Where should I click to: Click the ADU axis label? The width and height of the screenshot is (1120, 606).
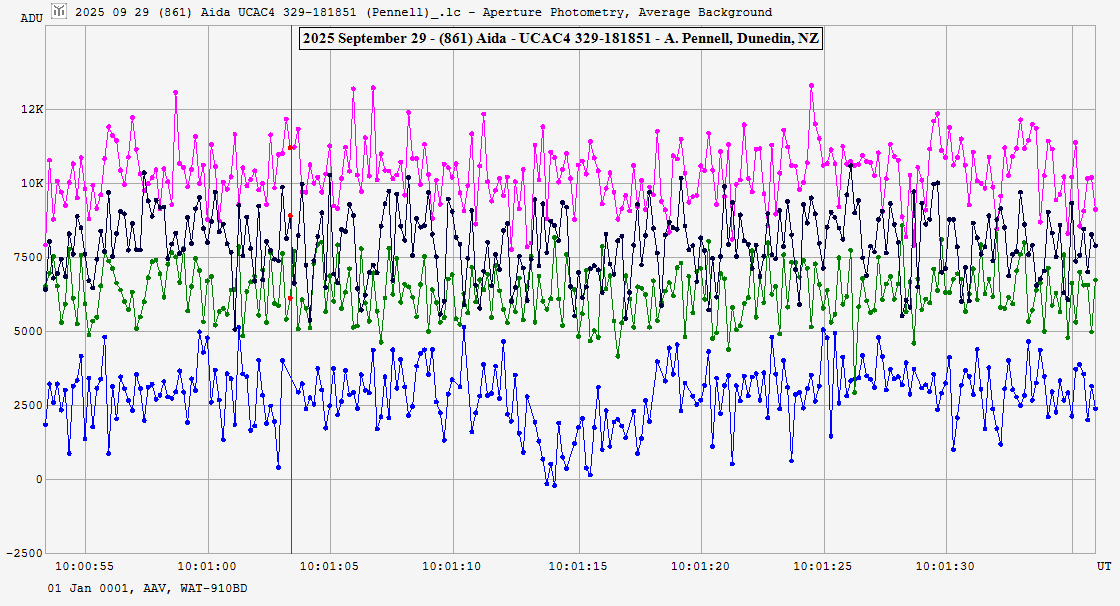pyautogui.click(x=32, y=18)
